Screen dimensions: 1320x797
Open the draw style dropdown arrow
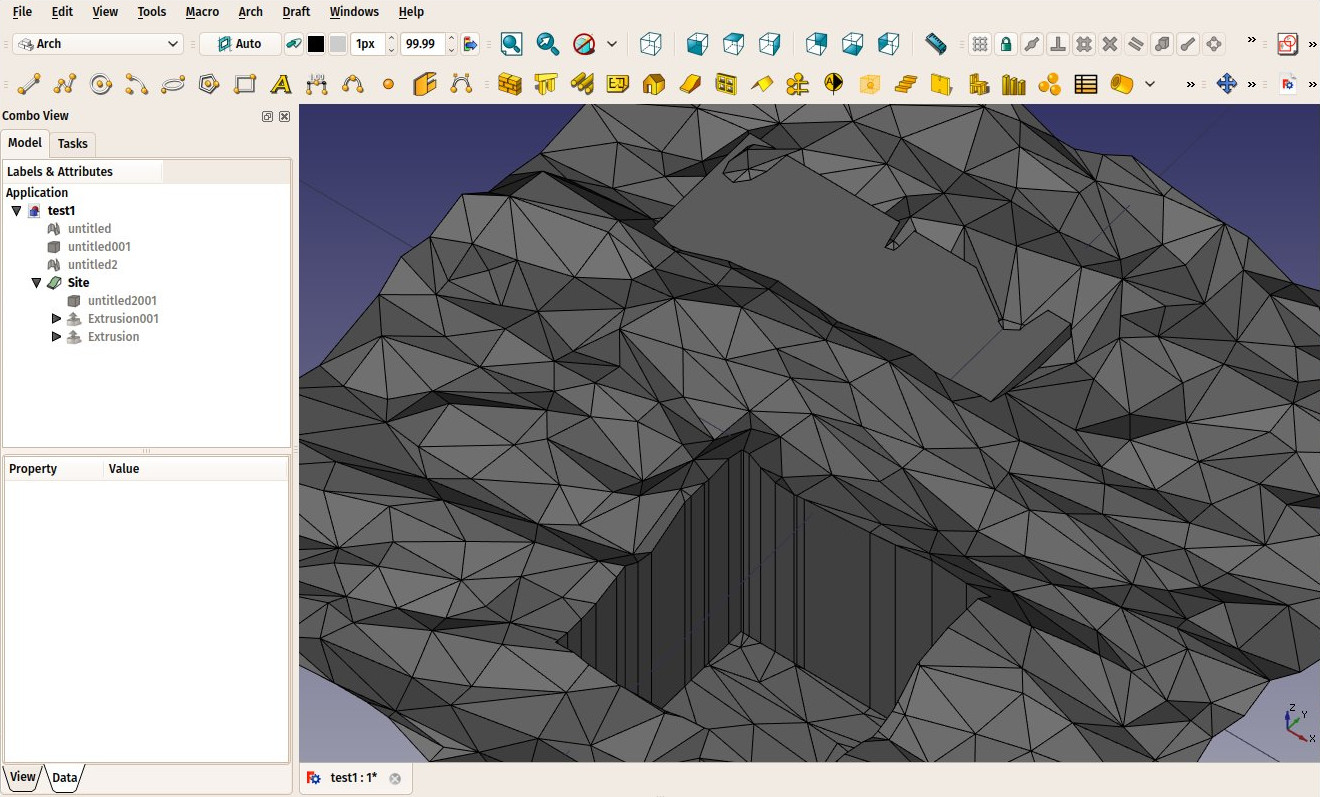coord(612,44)
